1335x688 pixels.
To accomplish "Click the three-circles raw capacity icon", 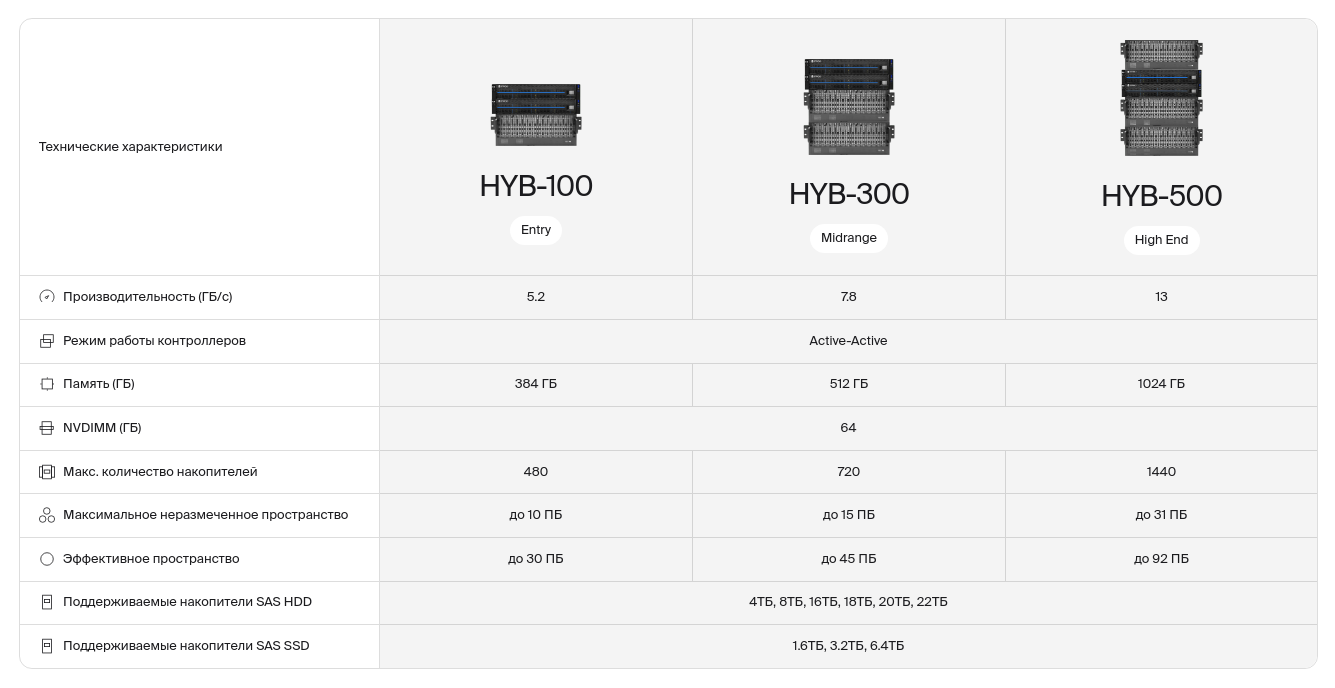I will [47, 515].
